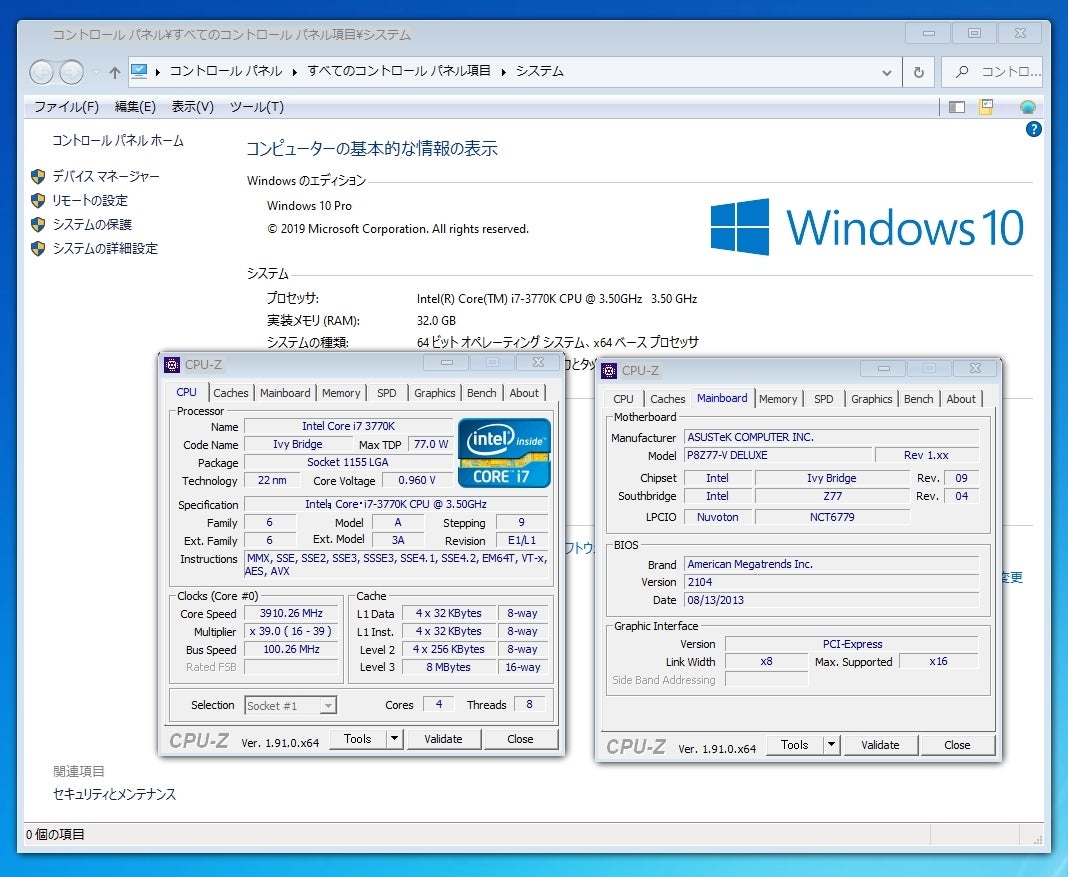Open コントロール パネル ホーム link

point(118,141)
